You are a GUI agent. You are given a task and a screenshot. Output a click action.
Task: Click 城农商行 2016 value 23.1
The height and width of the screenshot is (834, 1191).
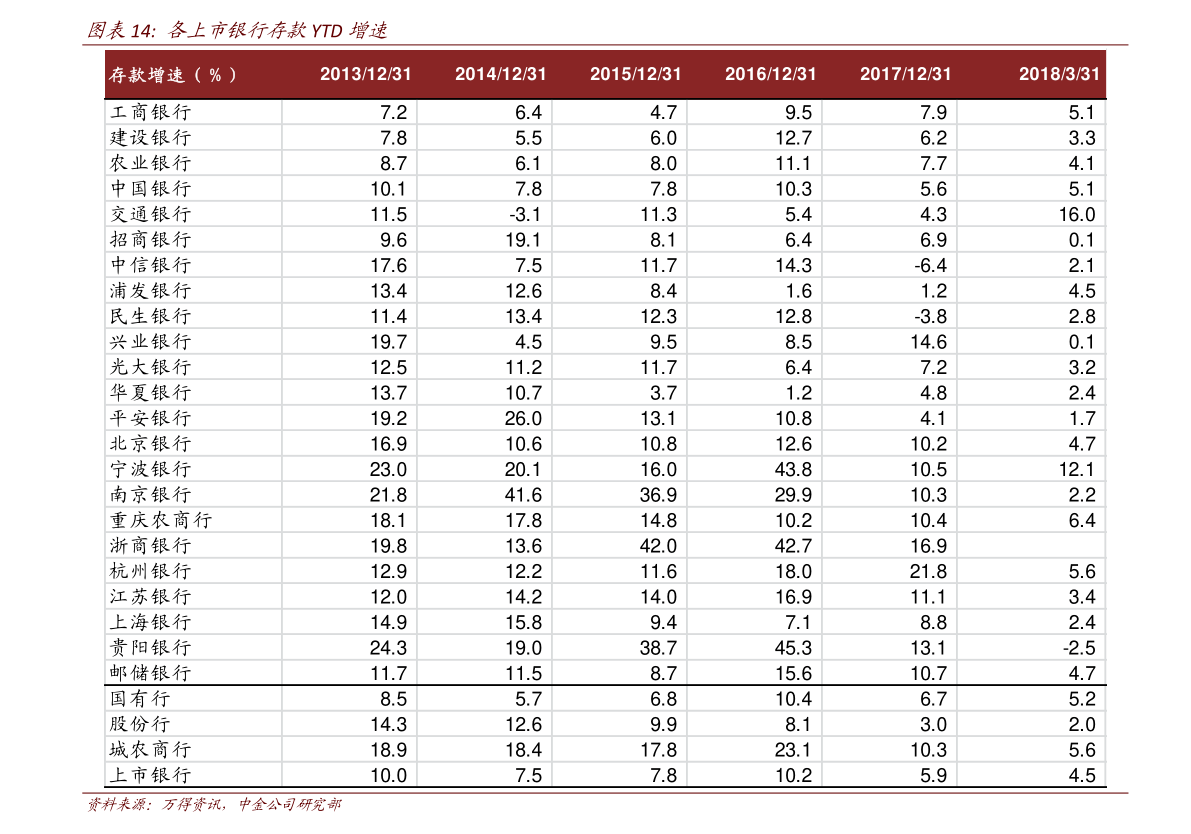(x=794, y=750)
